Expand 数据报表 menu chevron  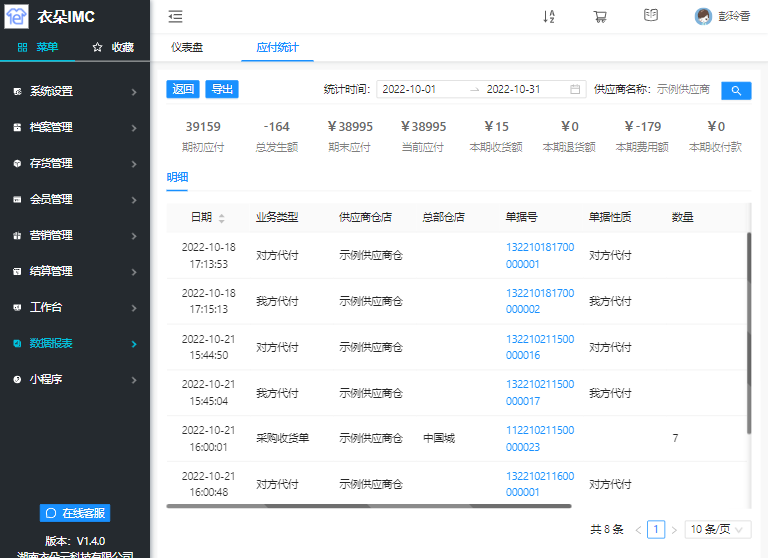coord(134,344)
